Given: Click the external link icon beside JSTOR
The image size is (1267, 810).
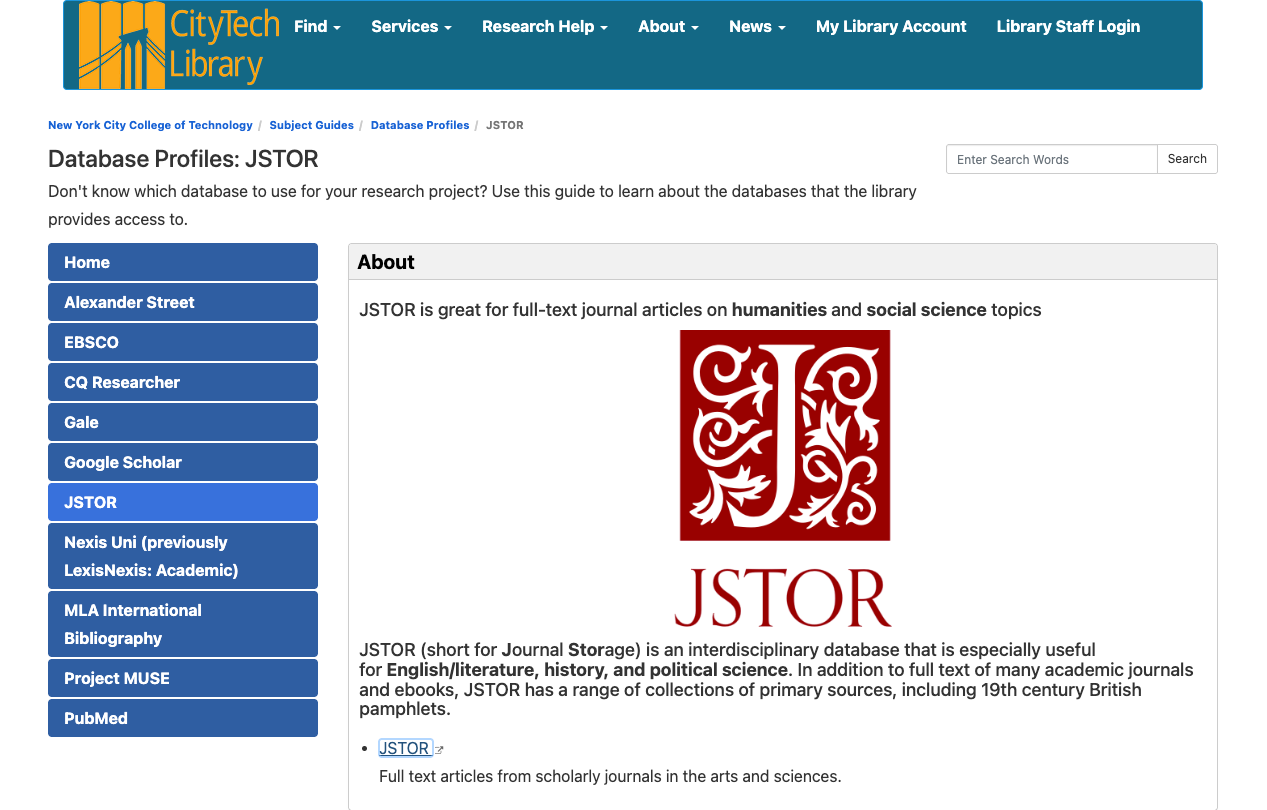Looking at the screenshot, I should (x=439, y=750).
